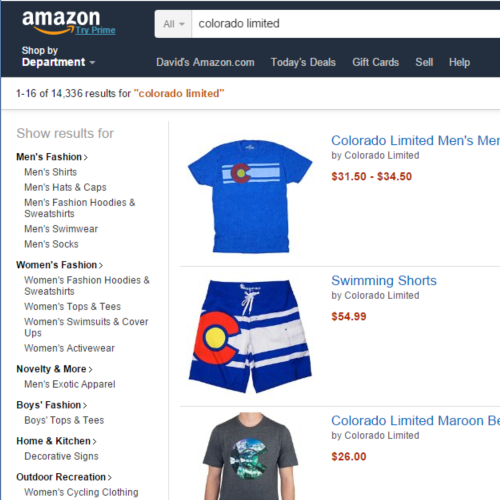Expand the Home & Kitchen category
Image resolution: width=500 pixels, height=500 pixels.
56,441
